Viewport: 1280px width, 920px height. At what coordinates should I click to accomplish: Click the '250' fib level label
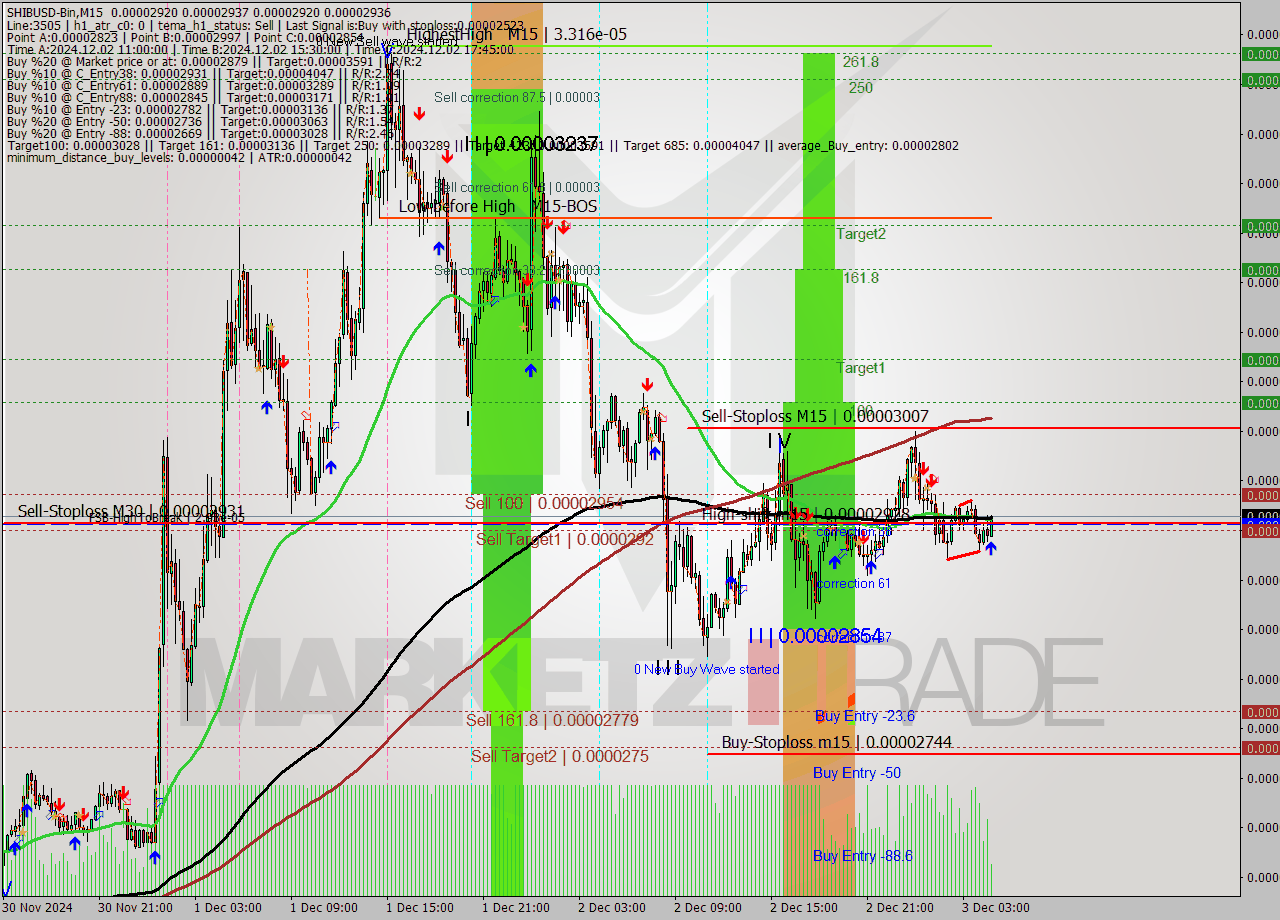(860, 88)
